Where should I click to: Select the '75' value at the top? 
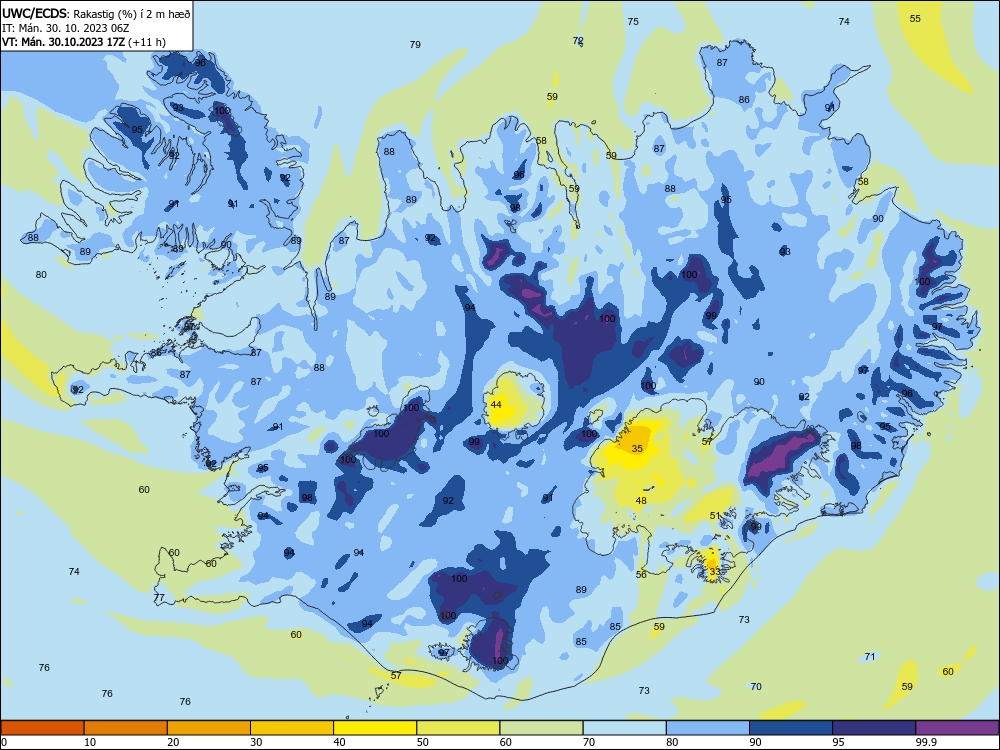pyautogui.click(x=633, y=21)
